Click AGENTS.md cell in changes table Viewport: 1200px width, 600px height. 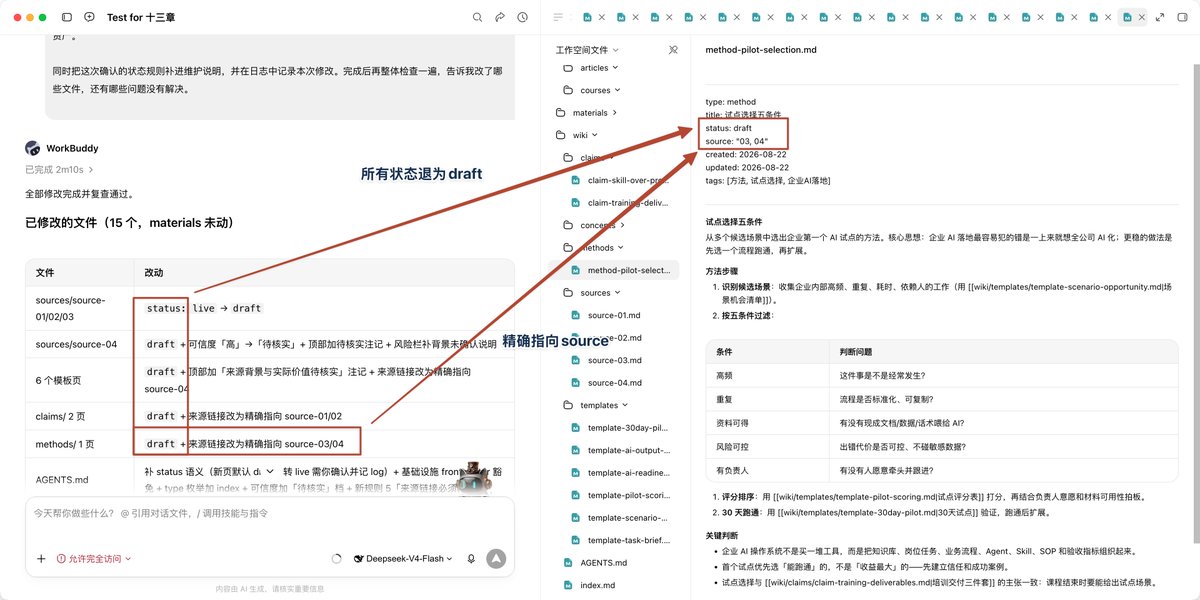point(80,479)
